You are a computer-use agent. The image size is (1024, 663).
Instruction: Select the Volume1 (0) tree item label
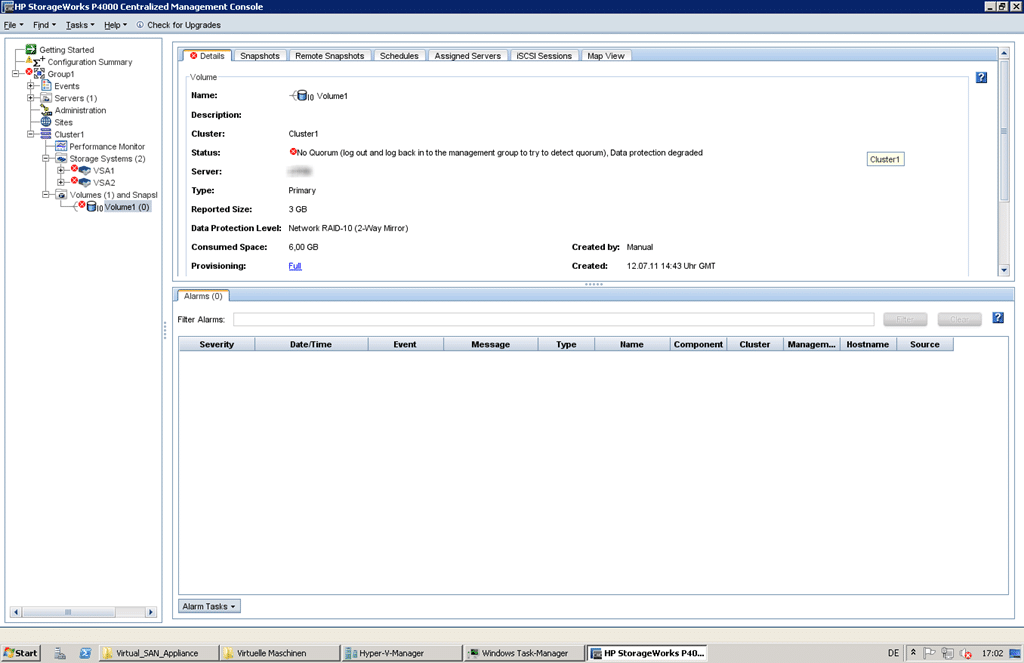pos(127,207)
